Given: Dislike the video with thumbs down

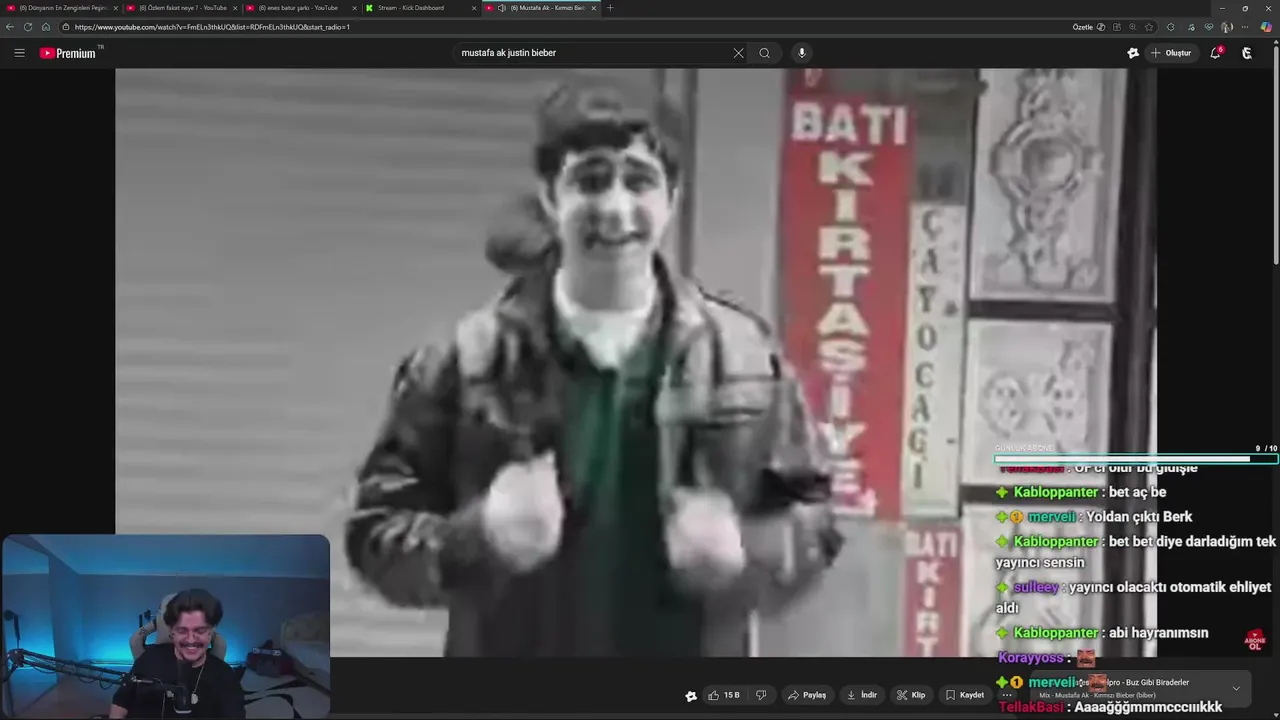Looking at the screenshot, I should pos(761,695).
